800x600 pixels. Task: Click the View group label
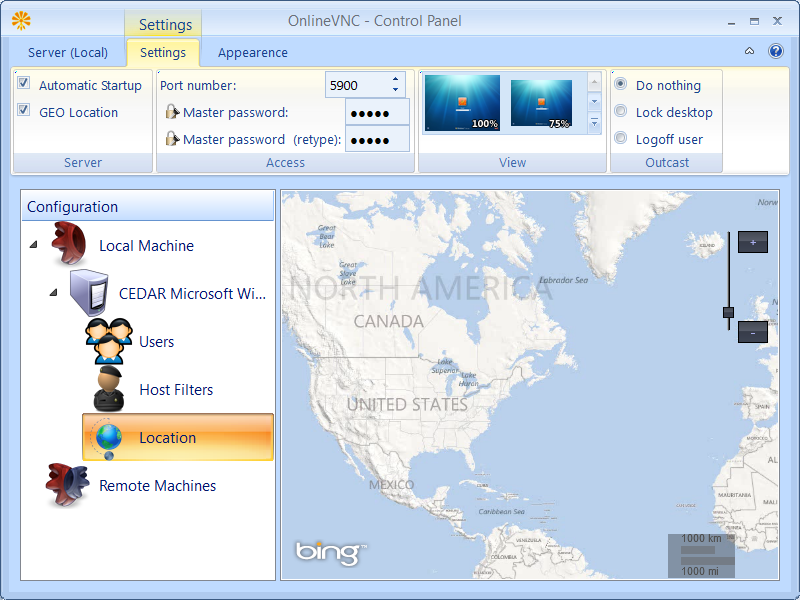pos(512,162)
